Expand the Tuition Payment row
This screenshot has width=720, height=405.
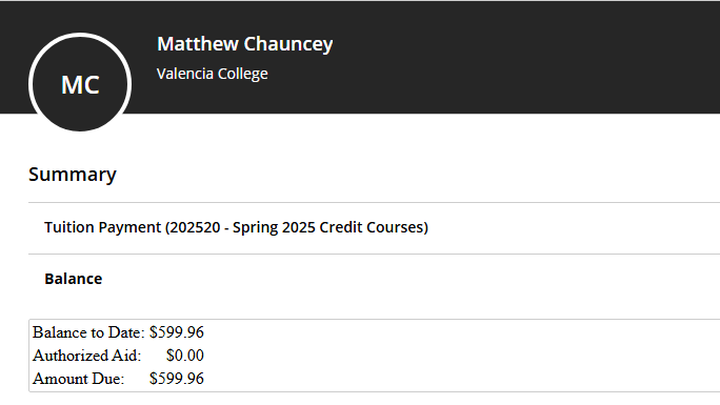[374, 228]
